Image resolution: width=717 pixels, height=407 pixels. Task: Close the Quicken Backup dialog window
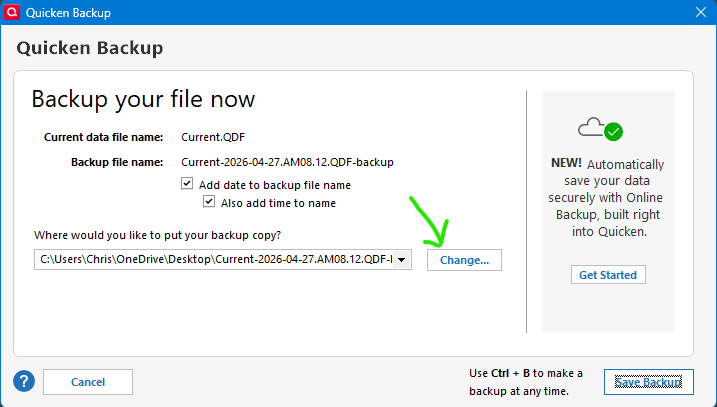[x=701, y=12]
